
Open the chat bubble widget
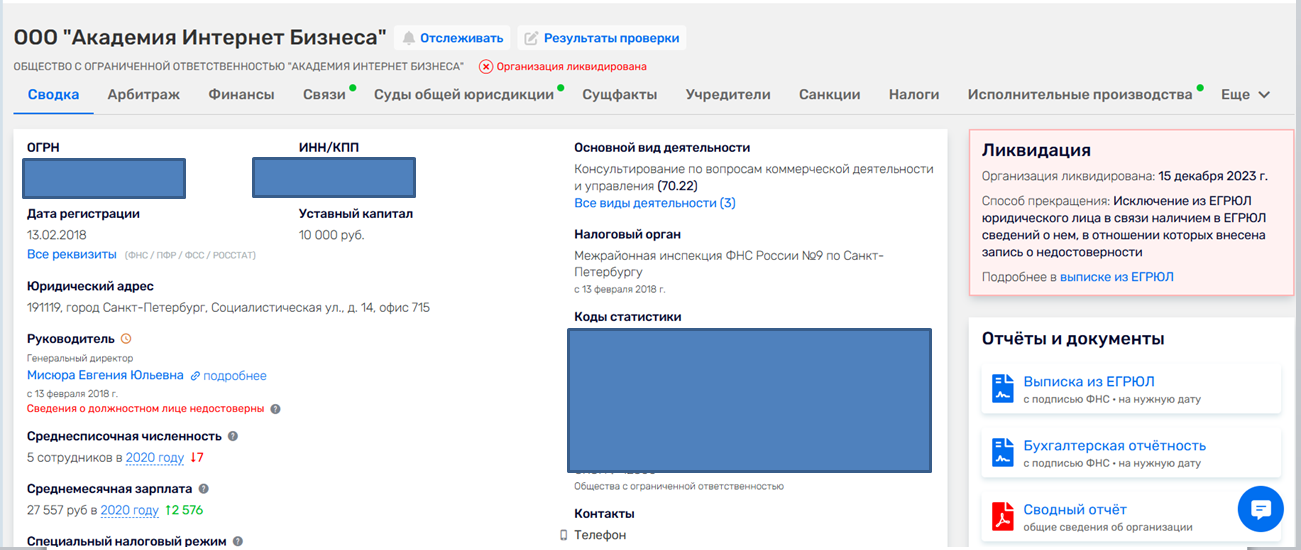(1261, 509)
